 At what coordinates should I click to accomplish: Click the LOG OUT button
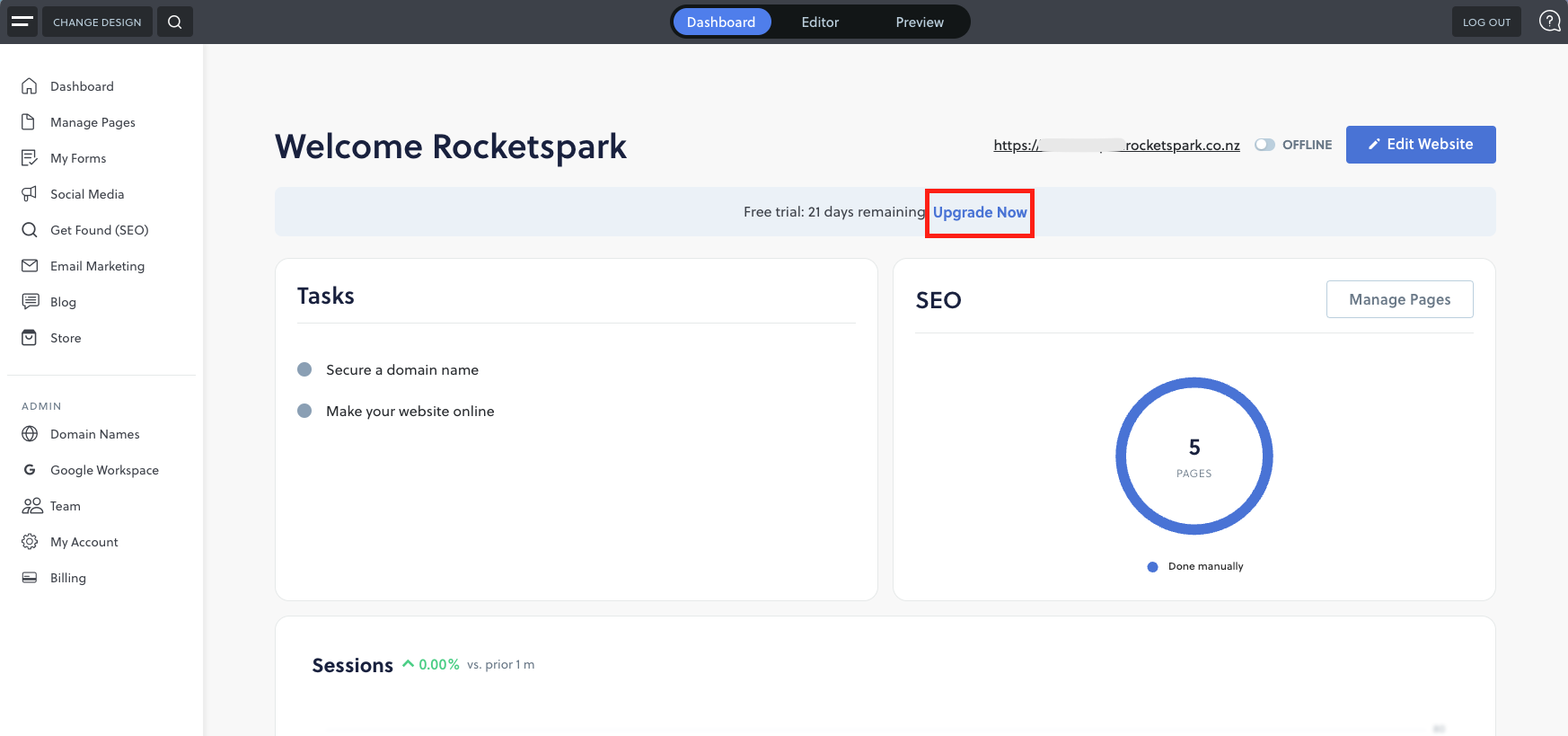tap(1486, 22)
